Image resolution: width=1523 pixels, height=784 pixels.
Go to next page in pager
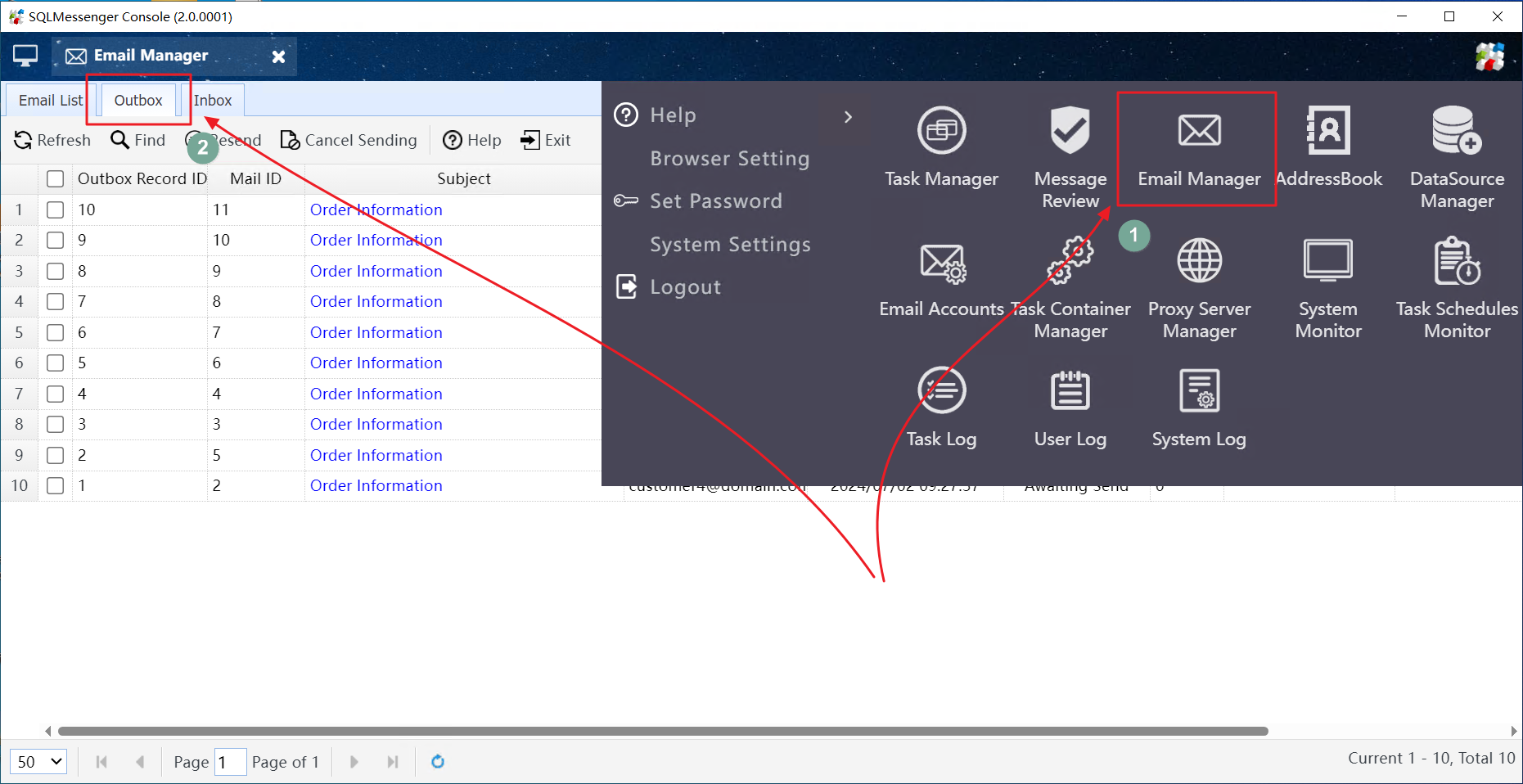tap(354, 762)
